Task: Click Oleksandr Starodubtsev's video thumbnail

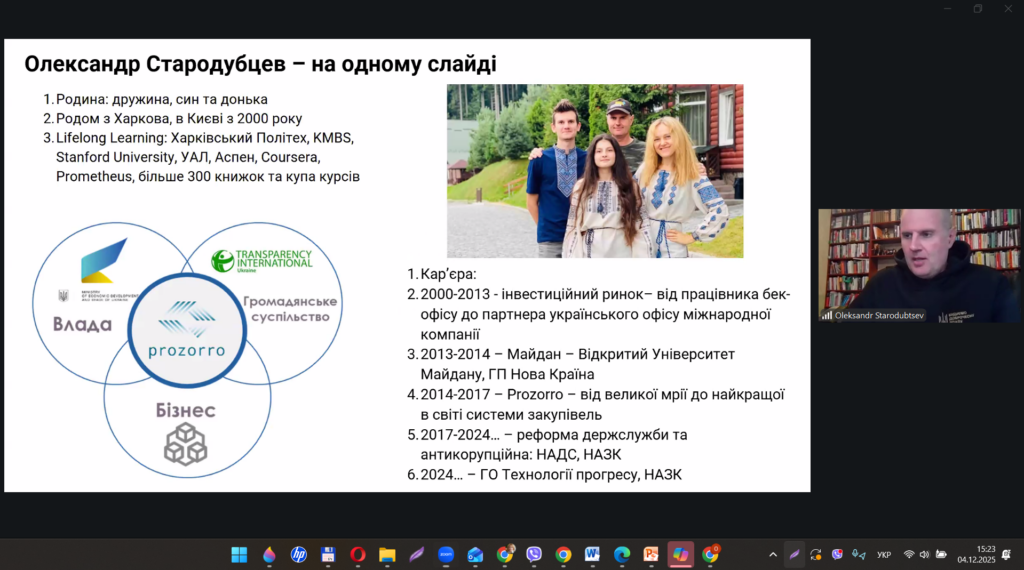Action: coord(919,265)
